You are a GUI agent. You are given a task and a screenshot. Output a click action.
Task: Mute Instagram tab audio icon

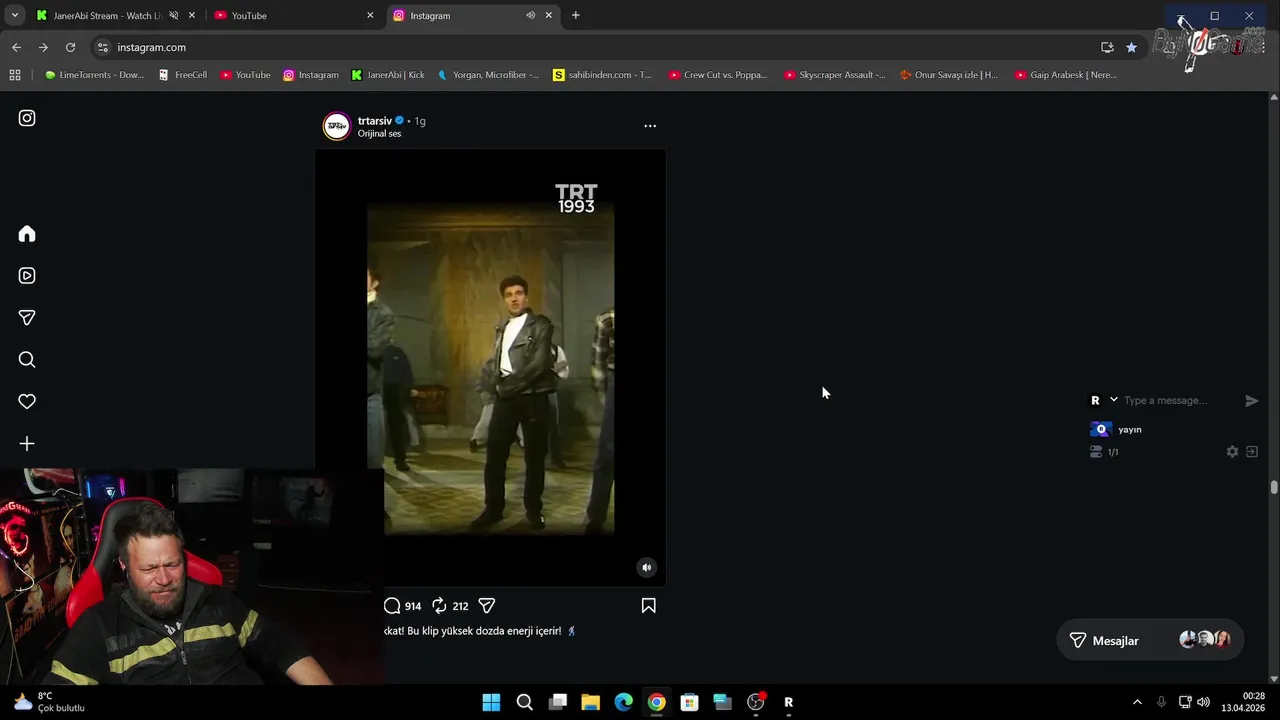coord(530,16)
